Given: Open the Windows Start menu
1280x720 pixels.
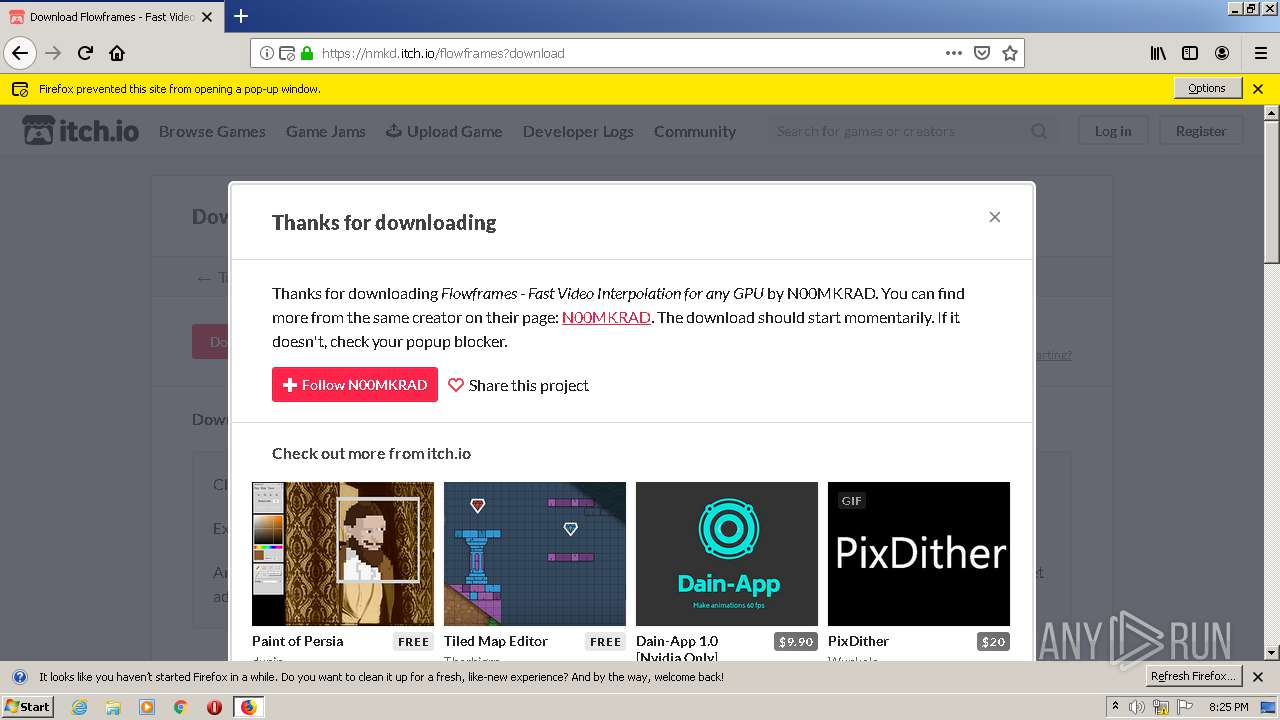Looking at the screenshot, I should point(28,706).
